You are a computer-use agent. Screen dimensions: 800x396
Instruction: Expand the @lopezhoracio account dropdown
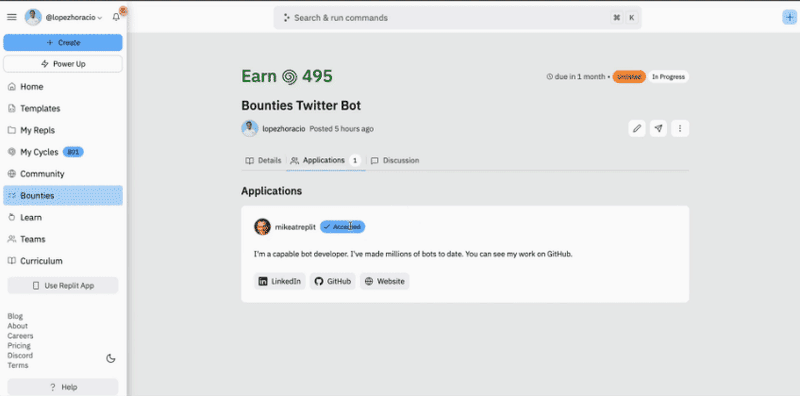74,17
